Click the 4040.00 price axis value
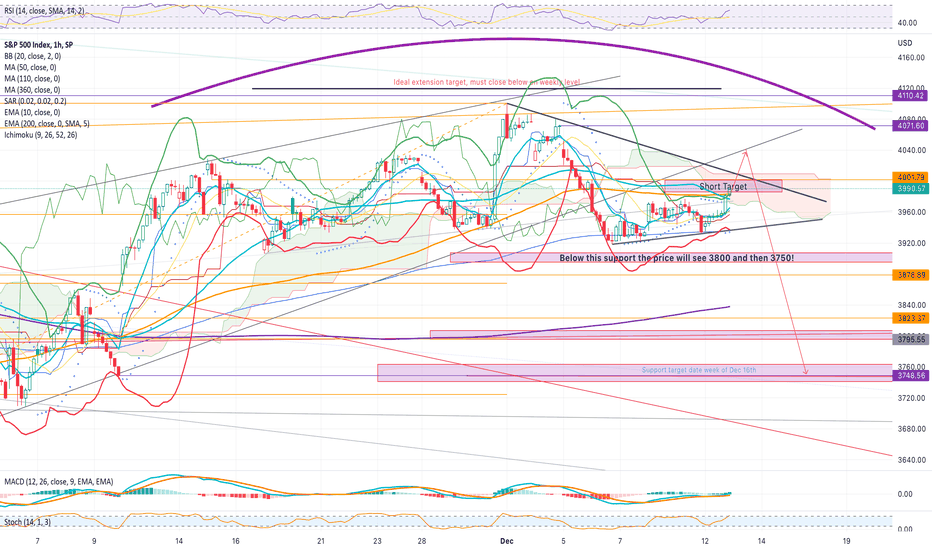 pos(911,150)
